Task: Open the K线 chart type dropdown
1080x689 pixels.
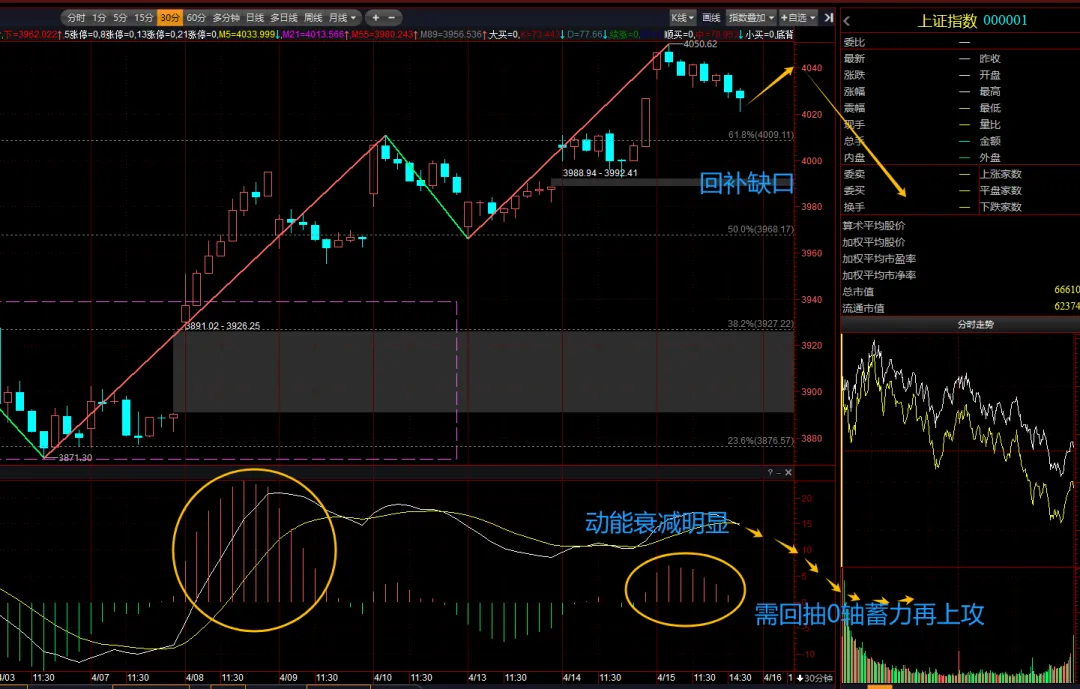Action: click(683, 18)
